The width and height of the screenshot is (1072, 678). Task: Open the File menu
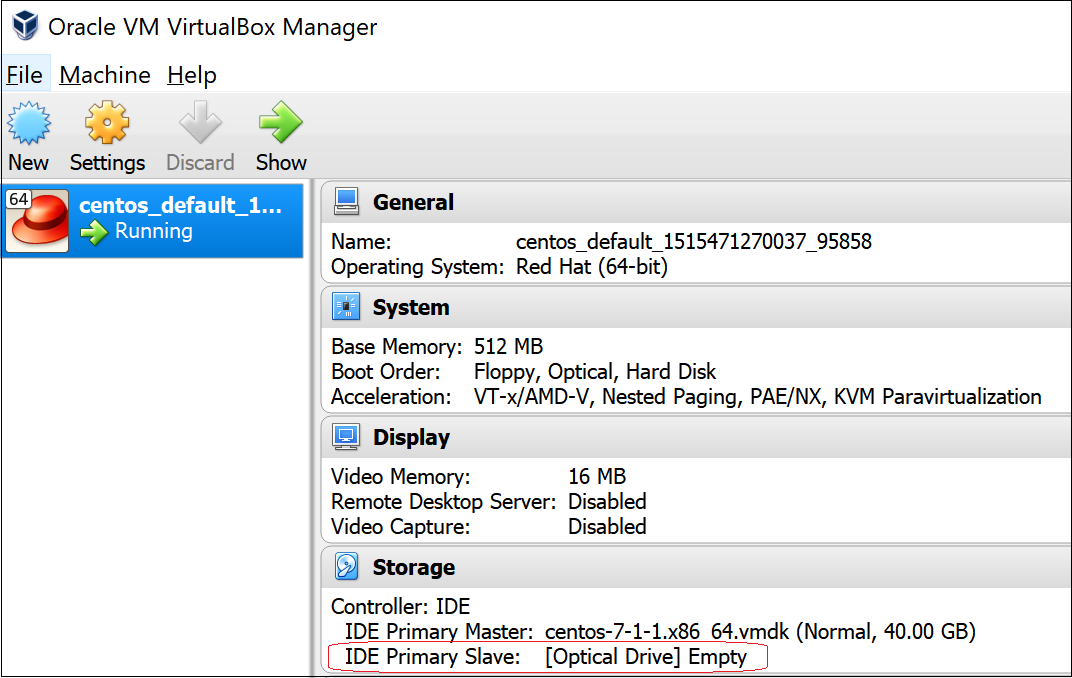(x=26, y=74)
